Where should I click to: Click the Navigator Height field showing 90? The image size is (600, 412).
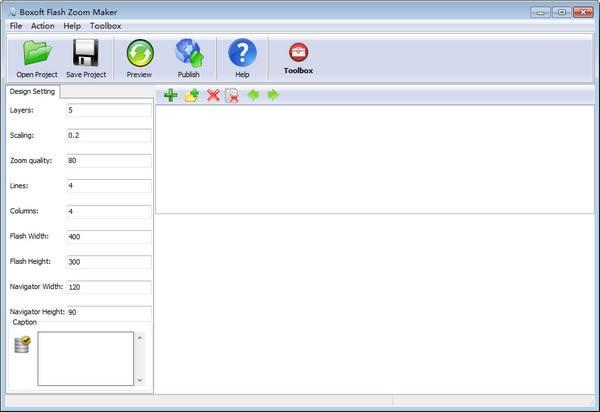pyautogui.click(x=109, y=312)
